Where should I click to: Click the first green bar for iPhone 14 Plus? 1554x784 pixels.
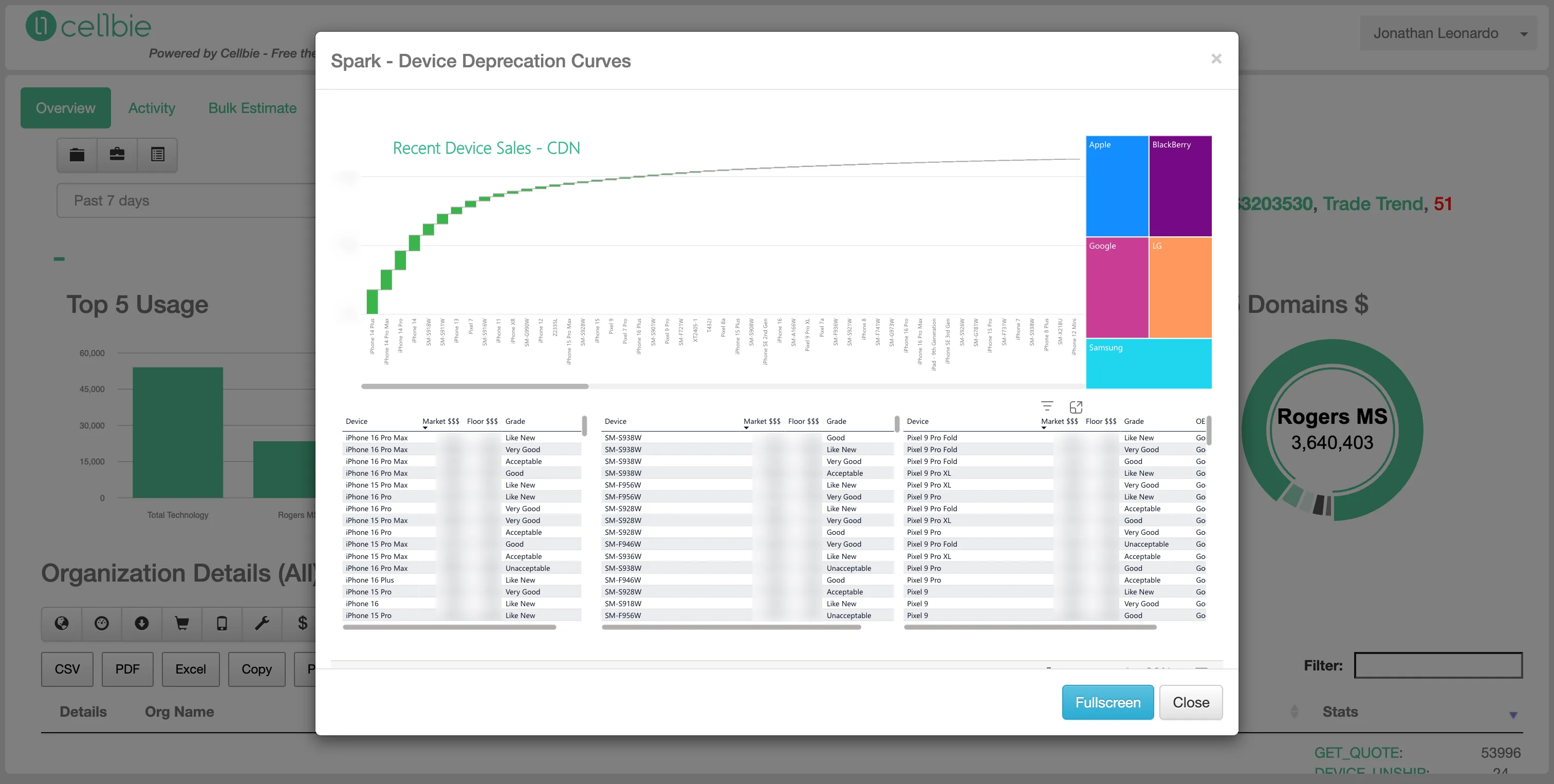pyautogui.click(x=372, y=302)
